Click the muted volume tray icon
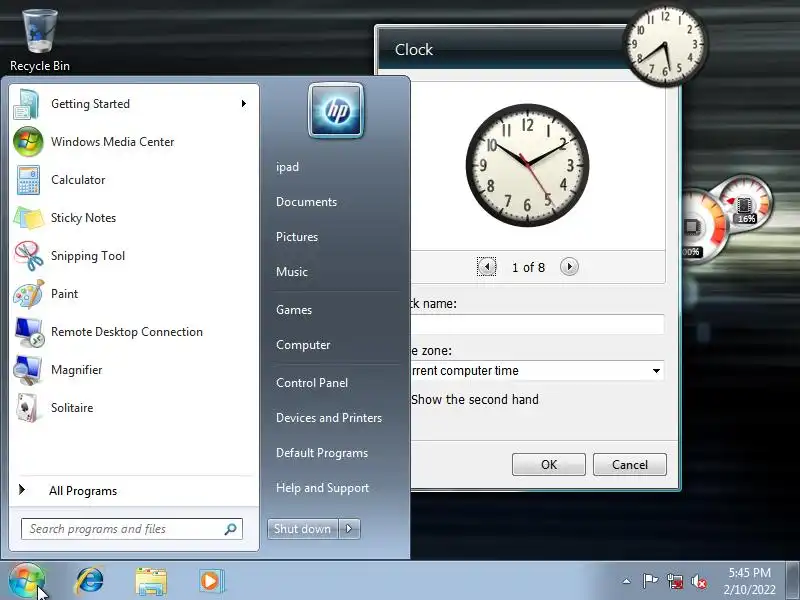Viewport: 800px width, 600px height. [x=699, y=581]
